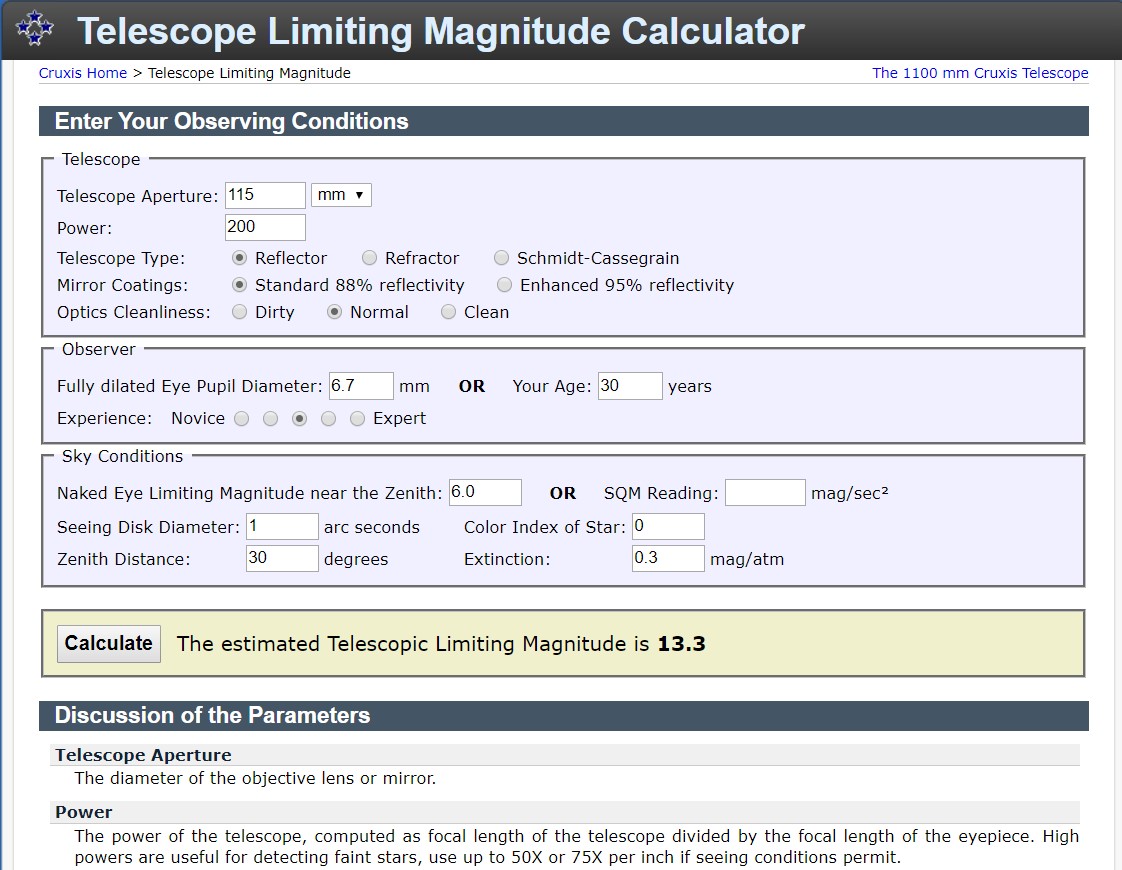Viewport: 1122px width, 870px height.
Task: Click the Telescope Aperture input field
Action: (264, 194)
